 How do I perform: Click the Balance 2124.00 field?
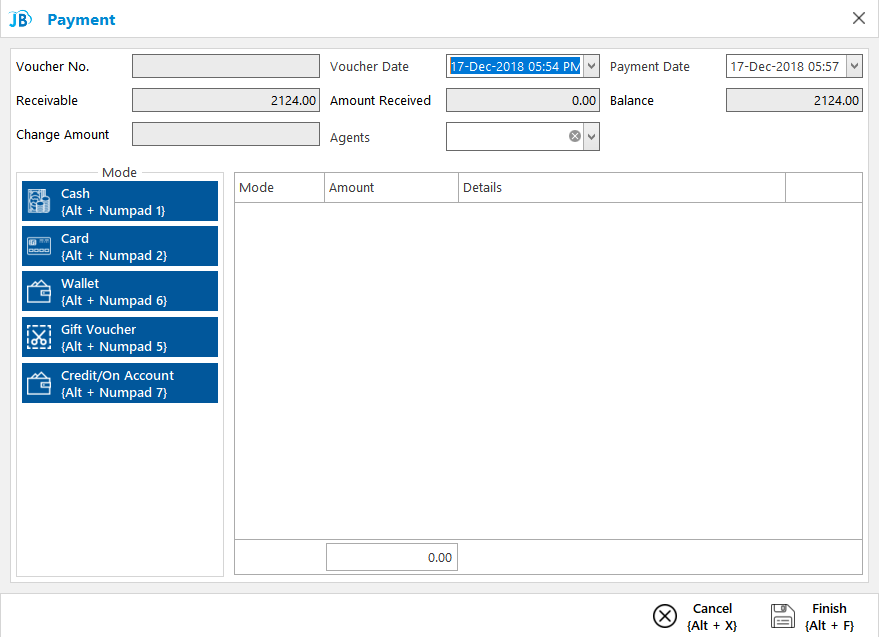(794, 100)
